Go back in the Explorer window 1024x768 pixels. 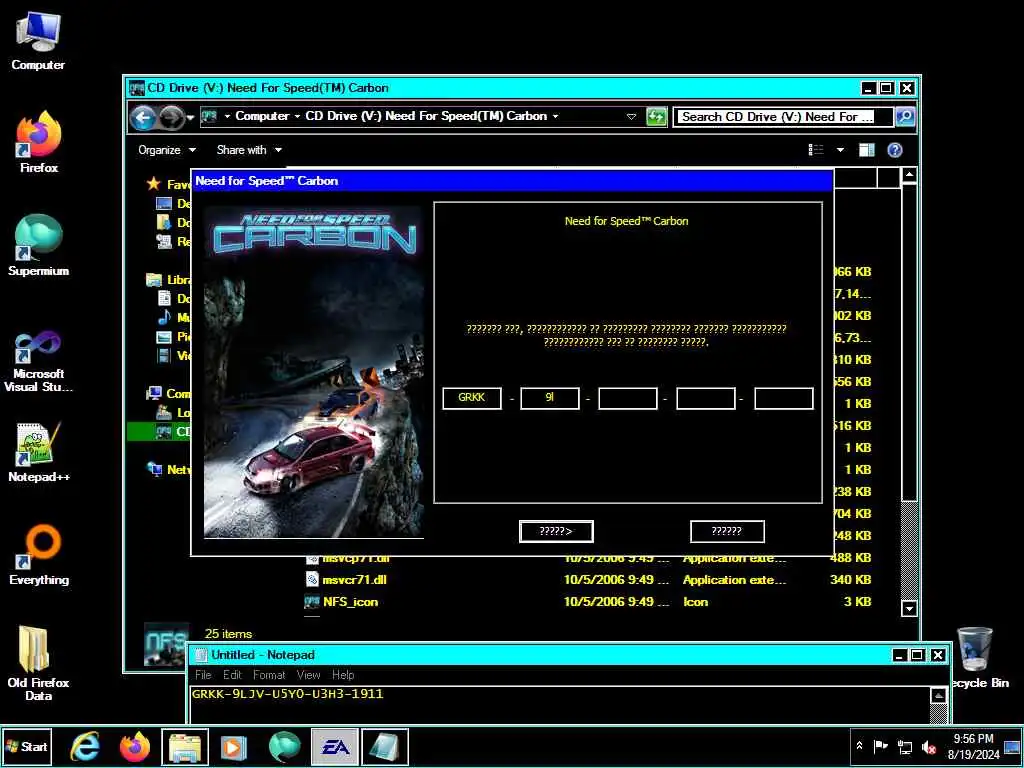(143, 118)
